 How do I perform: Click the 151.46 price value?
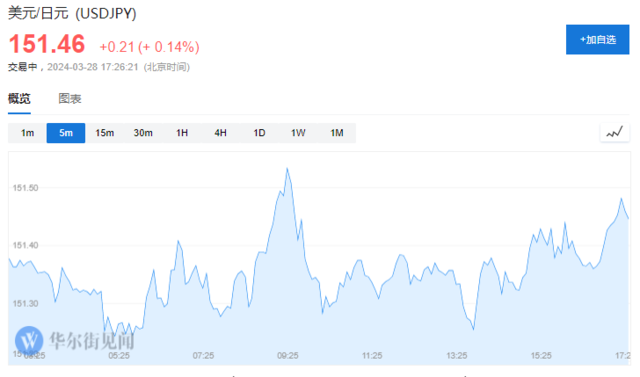point(47,44)
